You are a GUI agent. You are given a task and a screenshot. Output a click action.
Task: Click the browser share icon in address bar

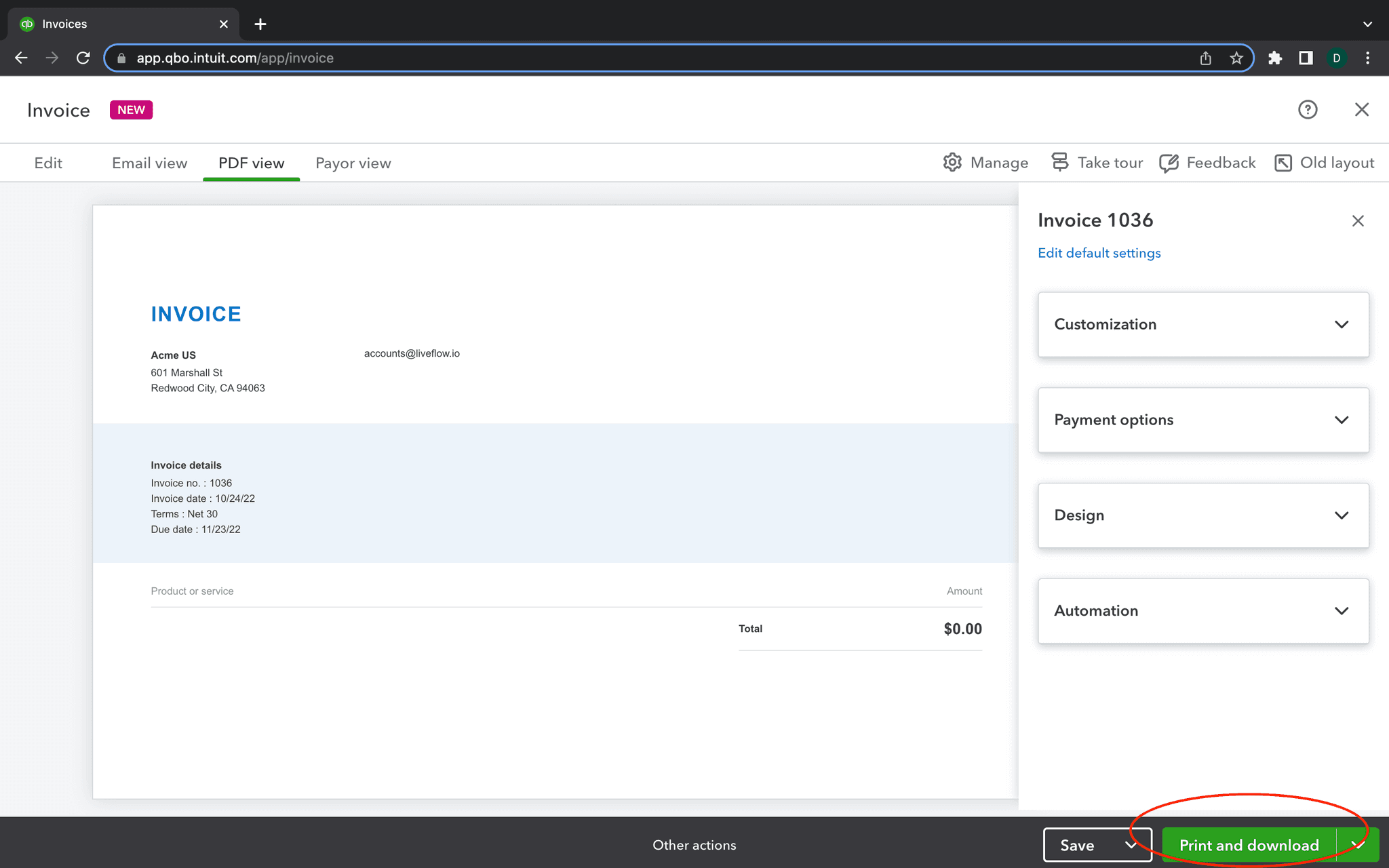(x=1205, y=58)
